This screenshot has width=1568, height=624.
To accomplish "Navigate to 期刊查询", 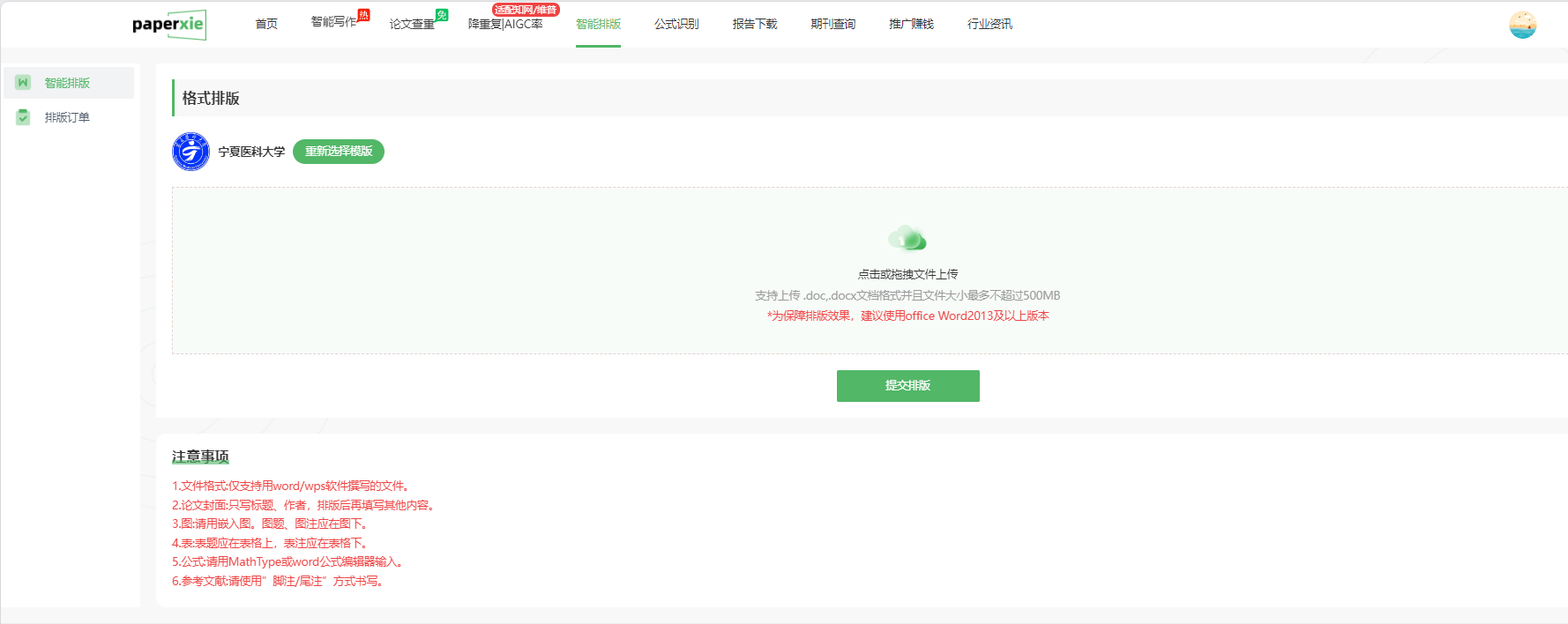I will point(833,25).
